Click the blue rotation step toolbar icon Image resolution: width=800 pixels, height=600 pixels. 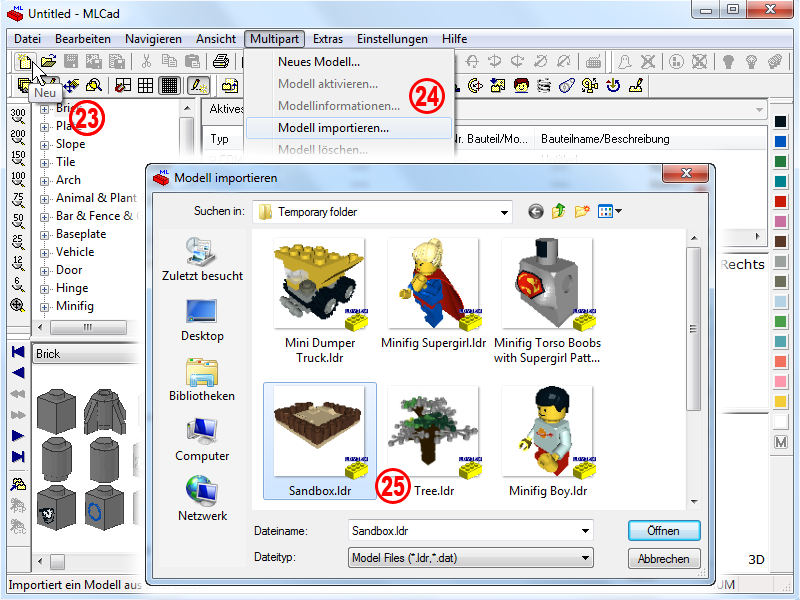click(613, 85)
